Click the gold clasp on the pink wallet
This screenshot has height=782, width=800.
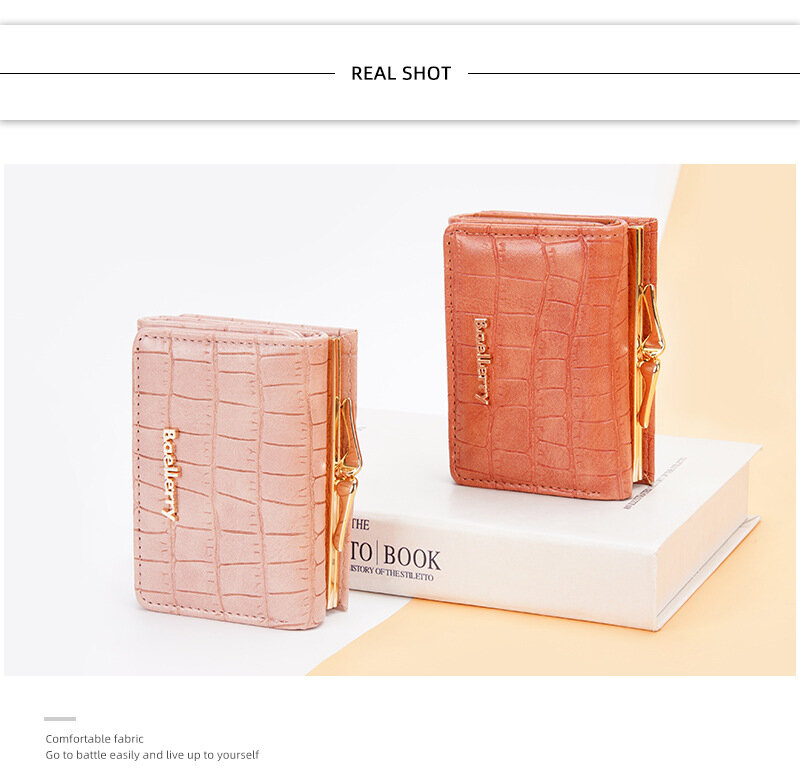(348, 474)
